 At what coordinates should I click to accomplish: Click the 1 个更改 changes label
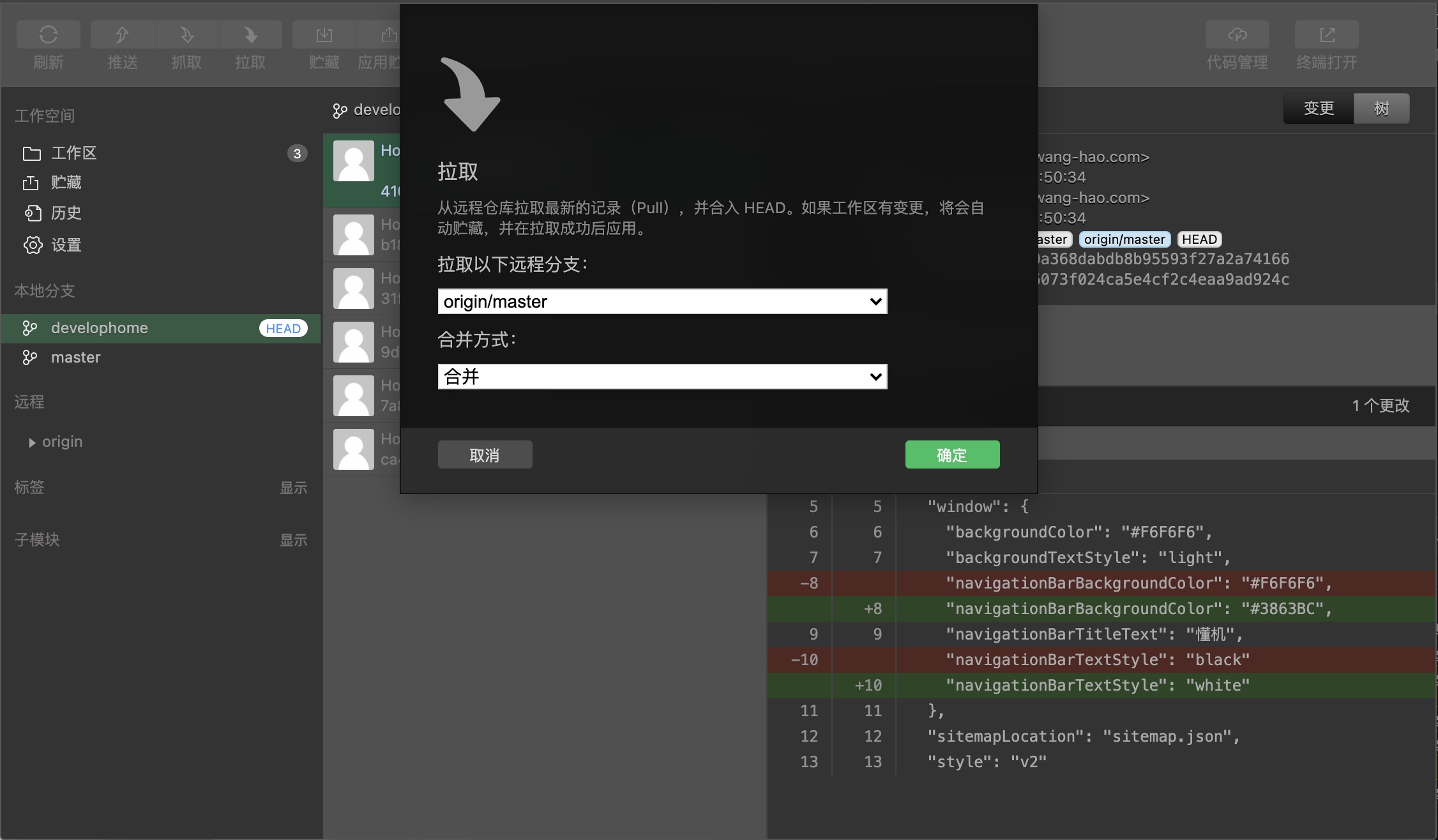1381,405
